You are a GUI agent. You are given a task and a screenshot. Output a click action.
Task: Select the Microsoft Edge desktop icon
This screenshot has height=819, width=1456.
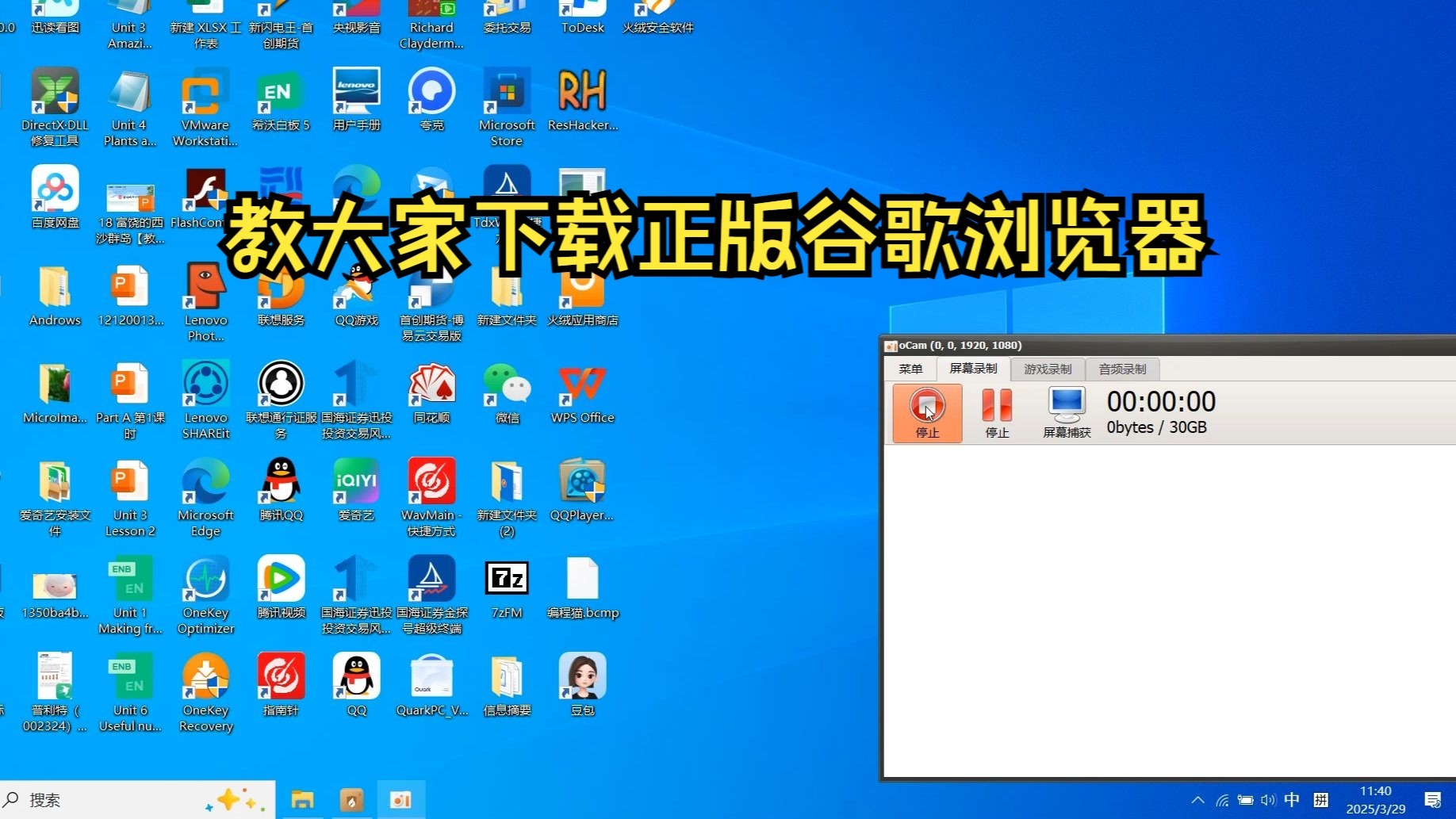[x=205, y=497]
